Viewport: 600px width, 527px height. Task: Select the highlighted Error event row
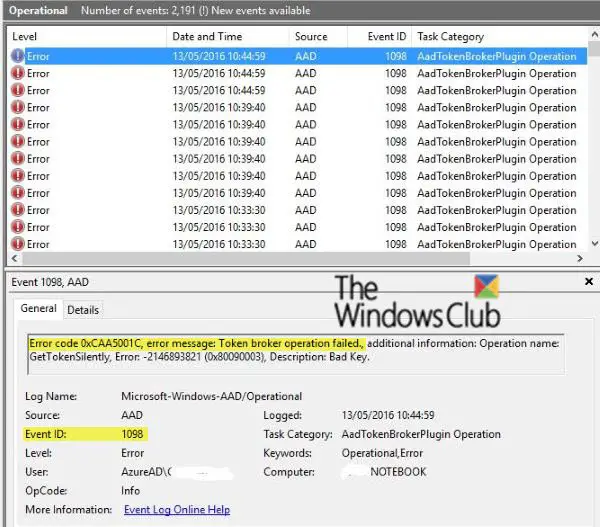tap(298, 56)
